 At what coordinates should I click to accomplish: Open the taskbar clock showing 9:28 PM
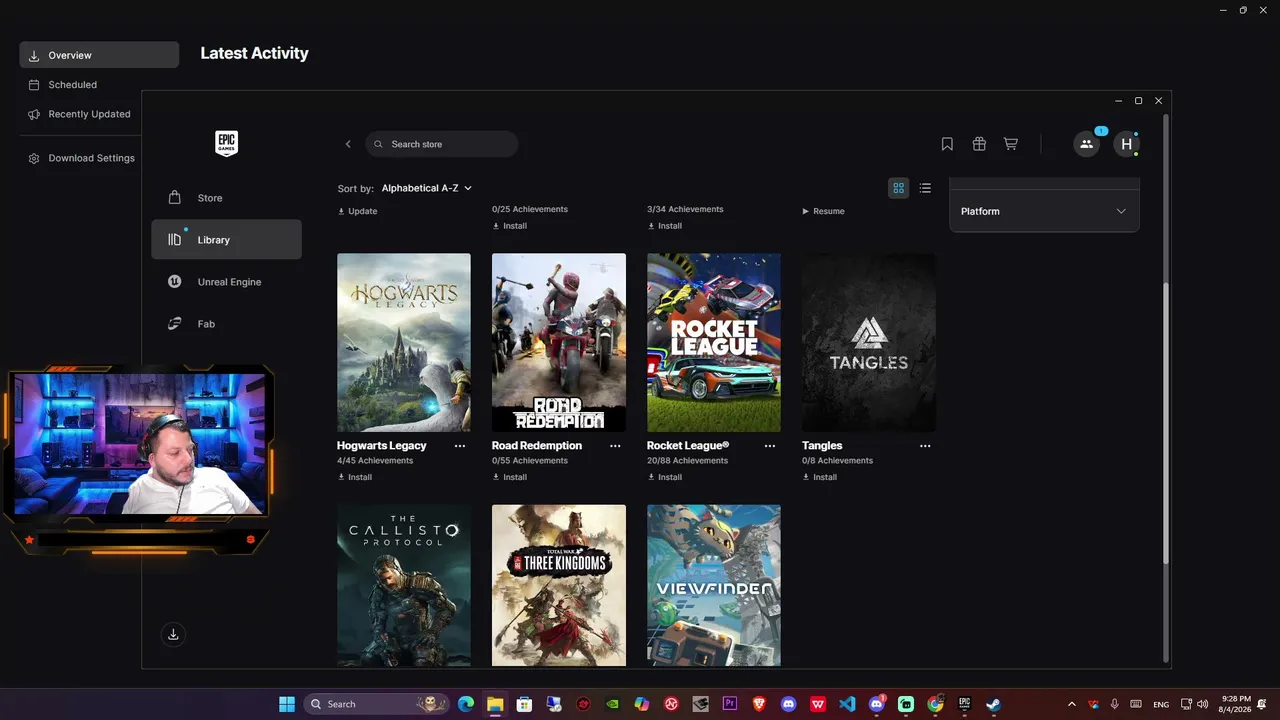point(1234,704)
